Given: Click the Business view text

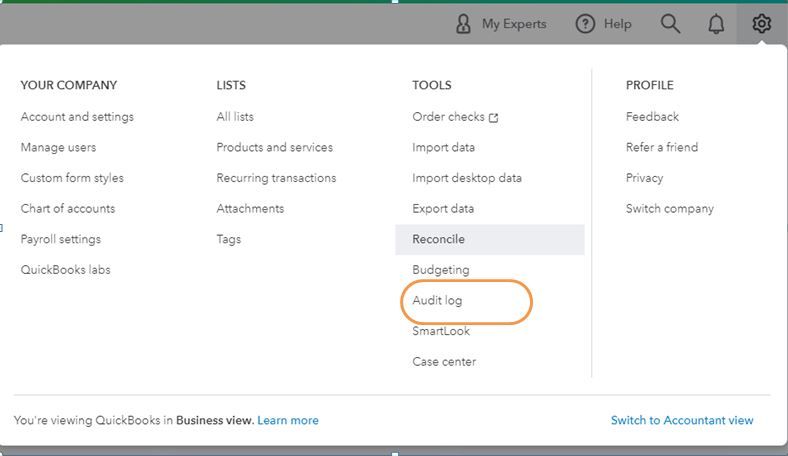Looking at the screenshot, I should point(215,420).
